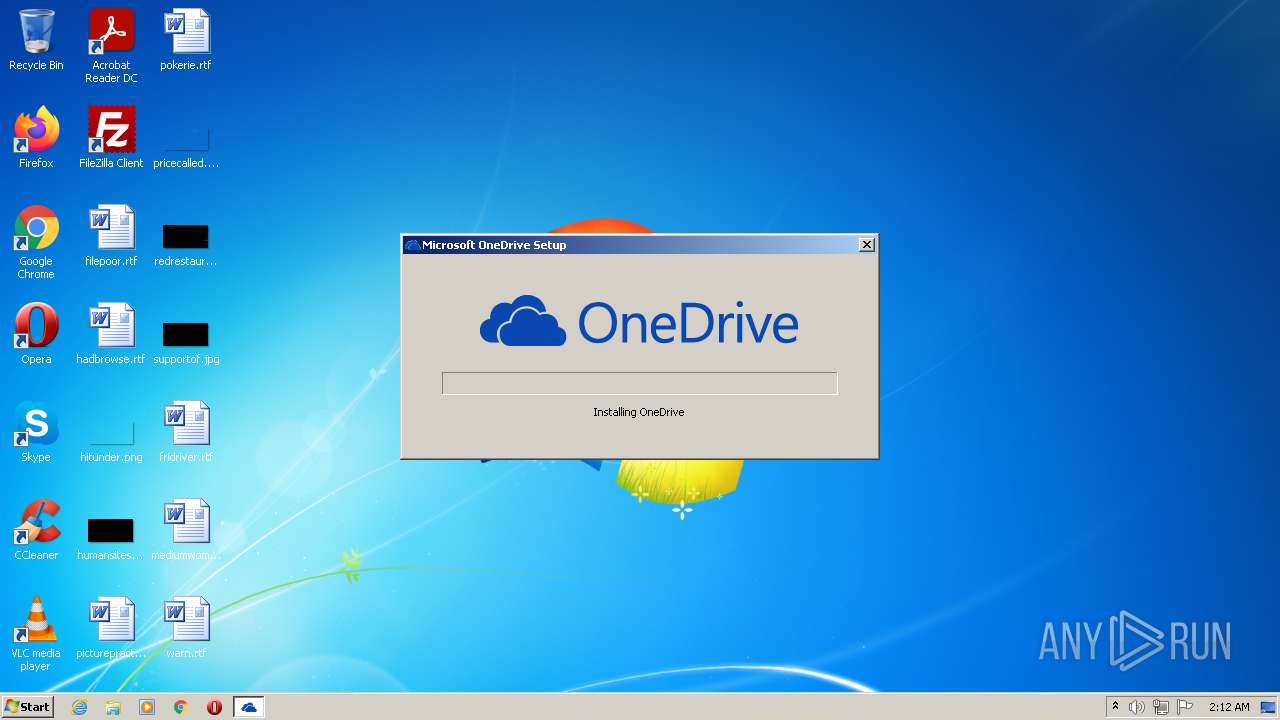Open Skype desktop shortcut
The height and width of the screenshot is (720, 1280).
(36, 432)
